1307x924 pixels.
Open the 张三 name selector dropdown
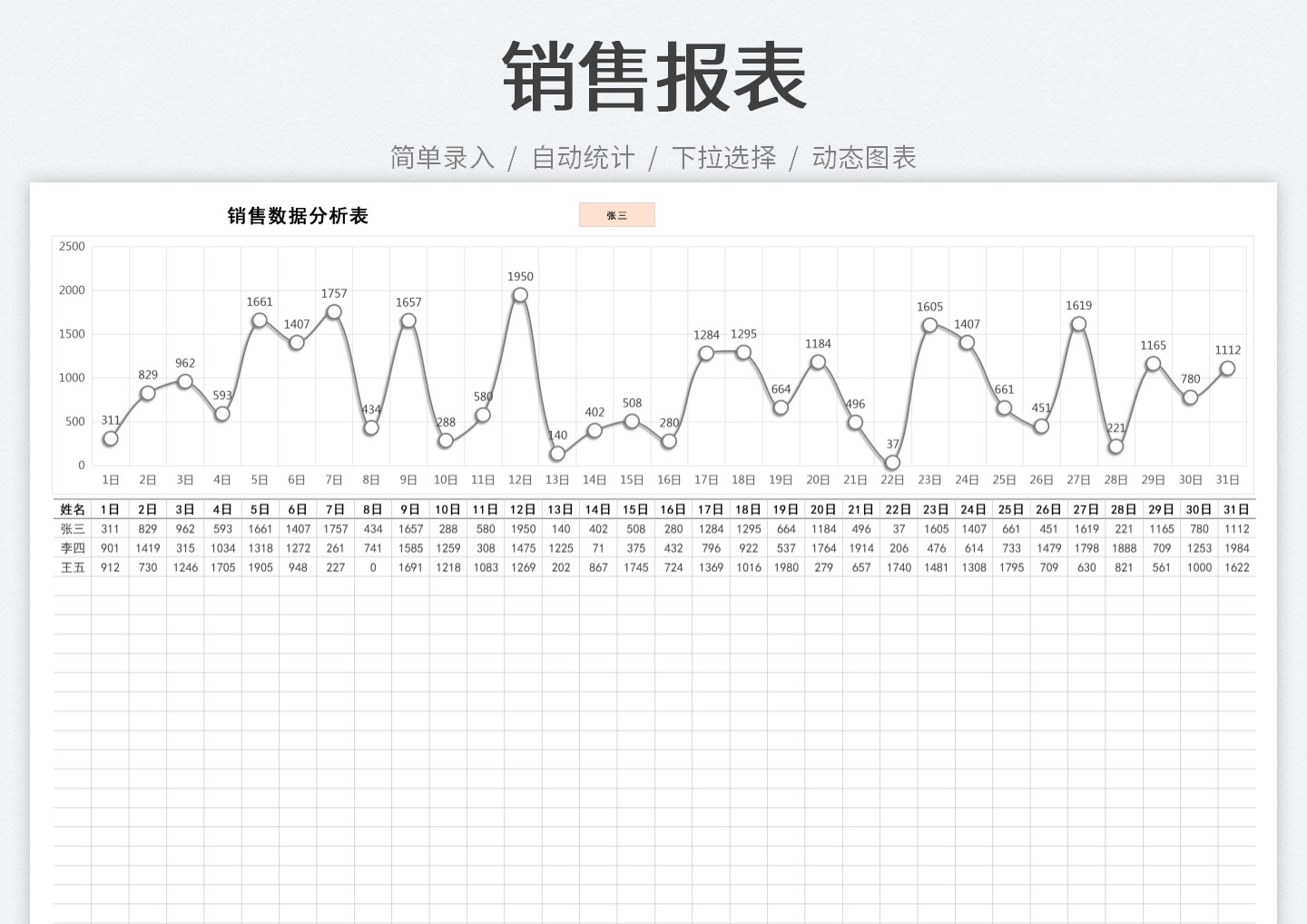point(617,214)
